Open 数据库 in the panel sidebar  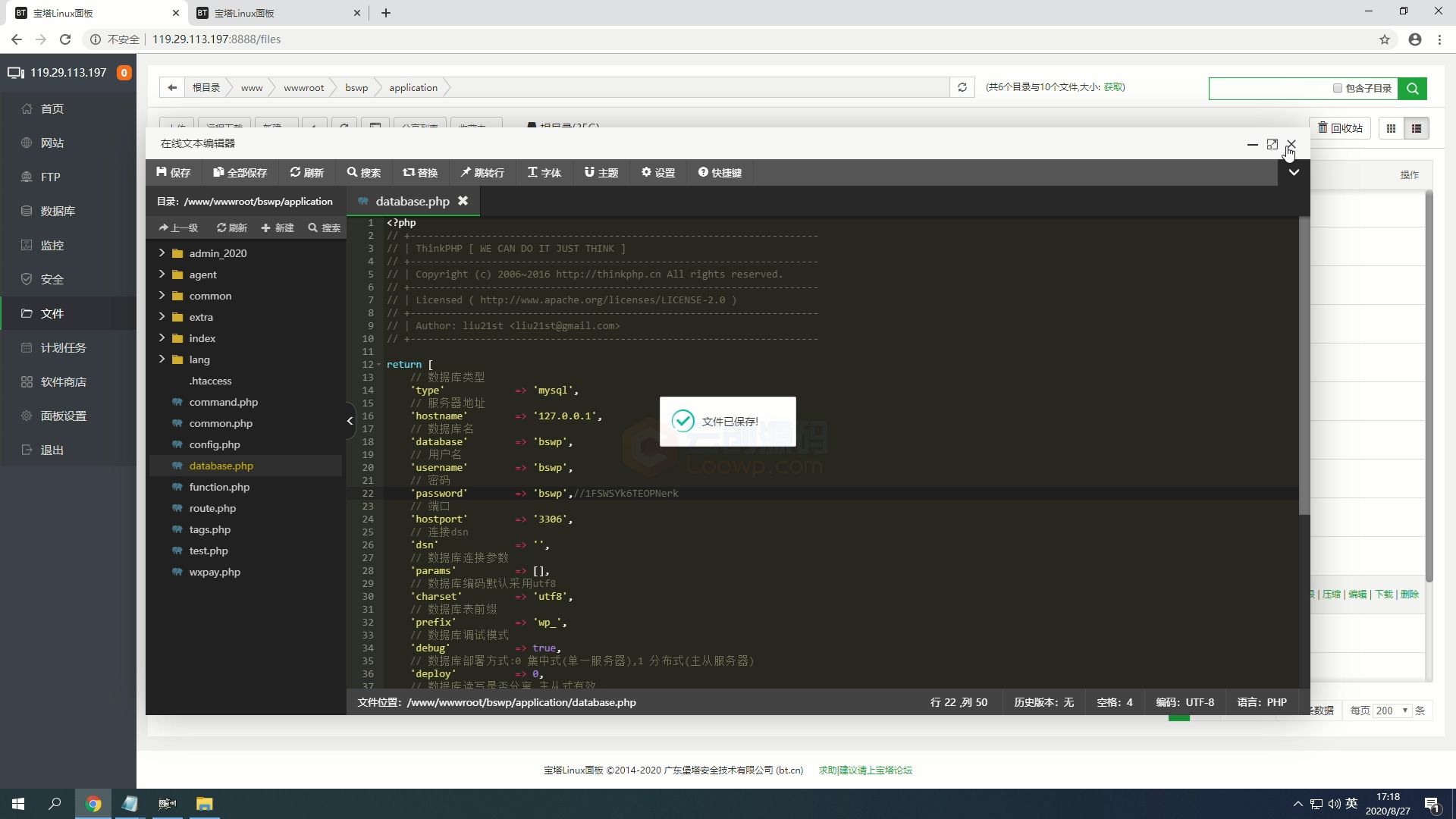pos(58,211)
